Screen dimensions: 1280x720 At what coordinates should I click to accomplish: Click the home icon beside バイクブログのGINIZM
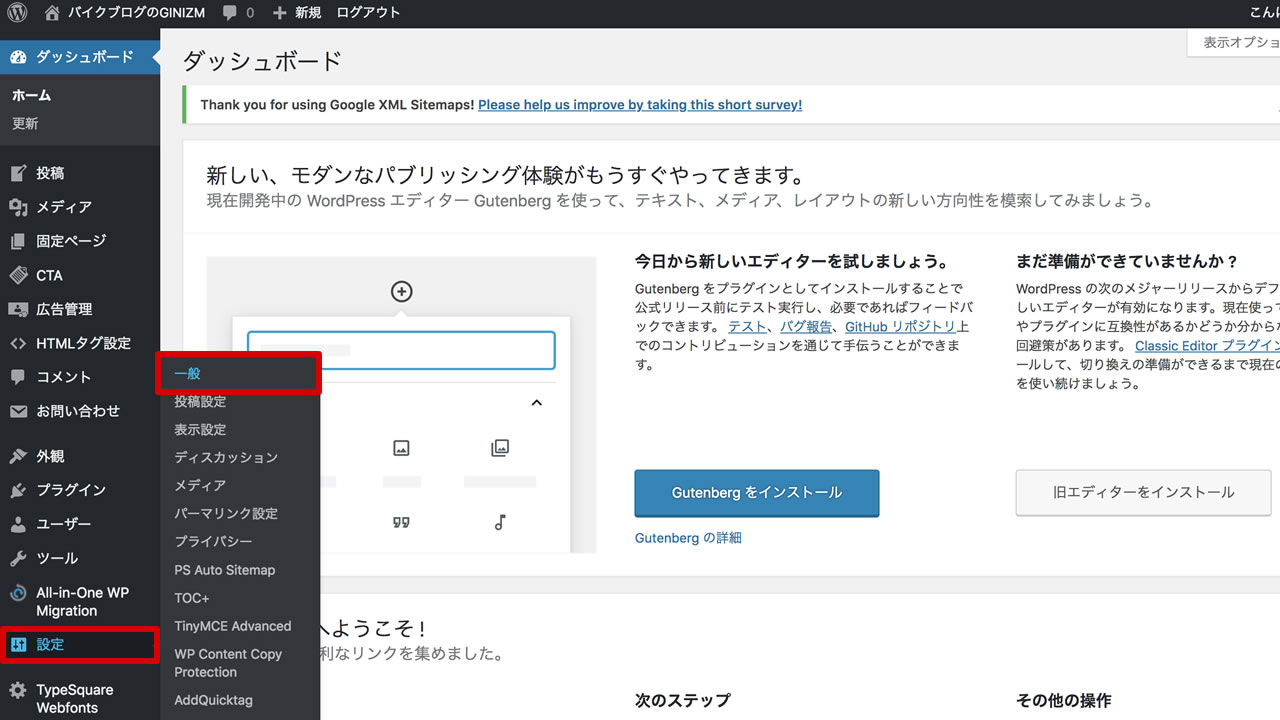click(x=52, y=13)
